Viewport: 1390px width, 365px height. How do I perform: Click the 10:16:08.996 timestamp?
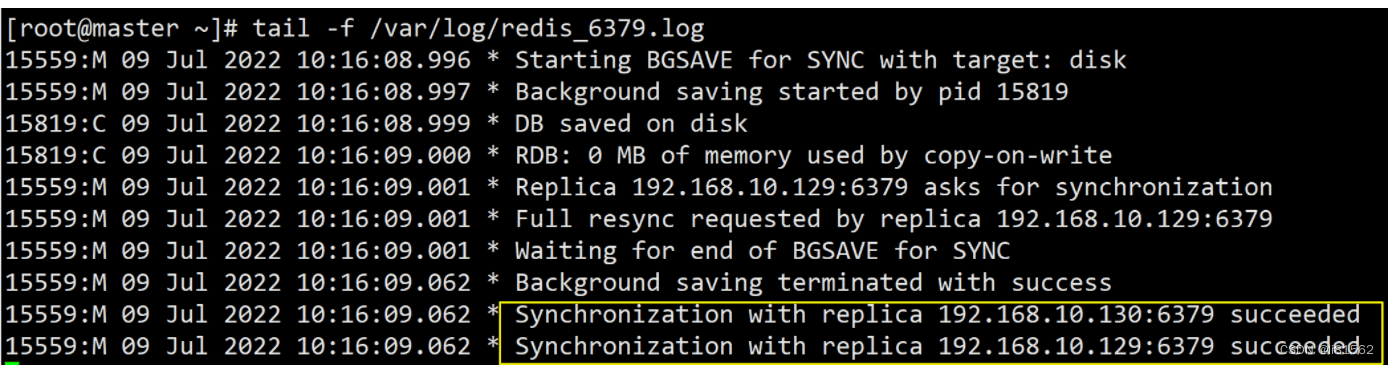coord(383,60)
